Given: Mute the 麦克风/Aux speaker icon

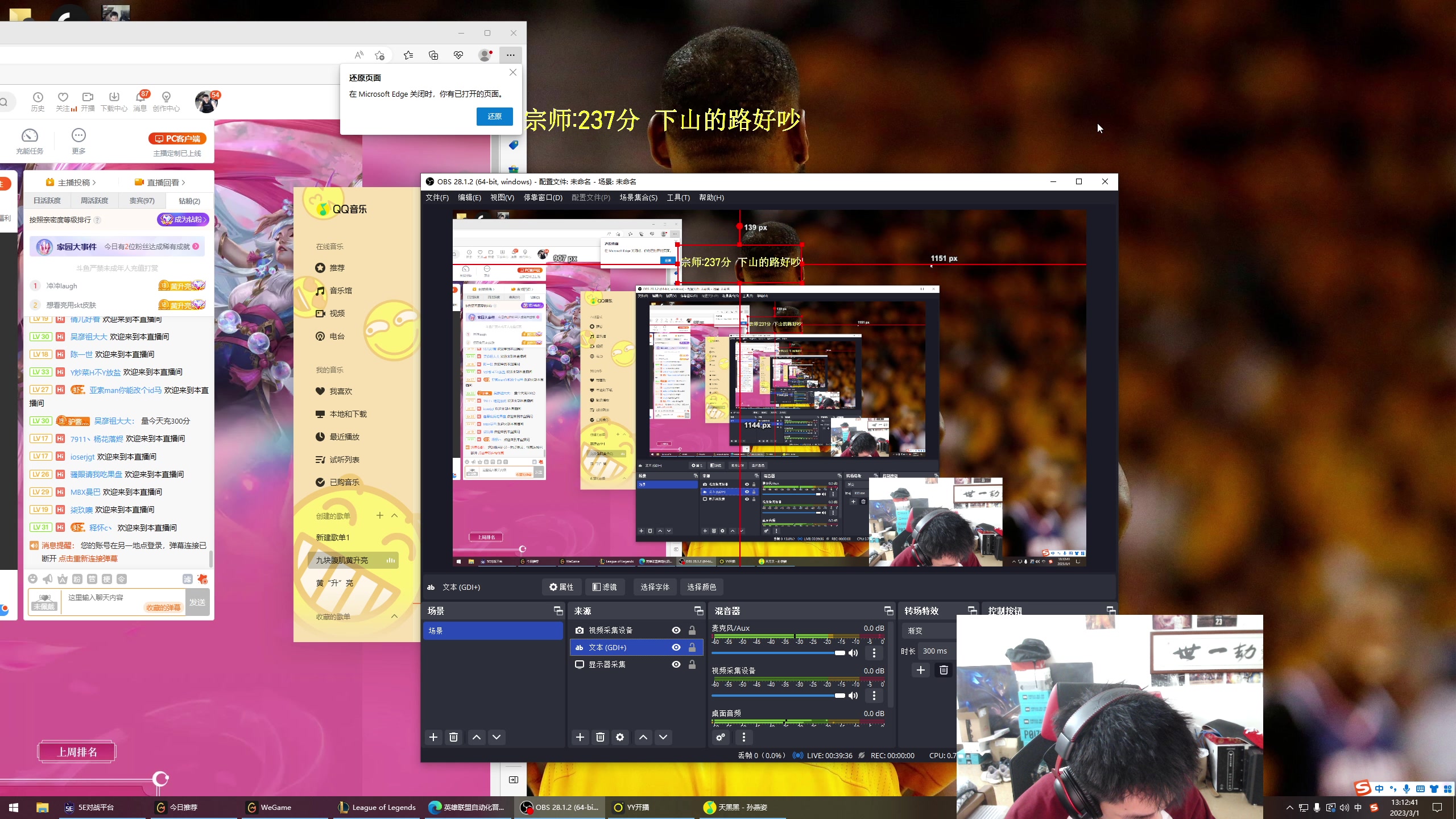Looking at the screenshot, I should (x=853, y=653).
